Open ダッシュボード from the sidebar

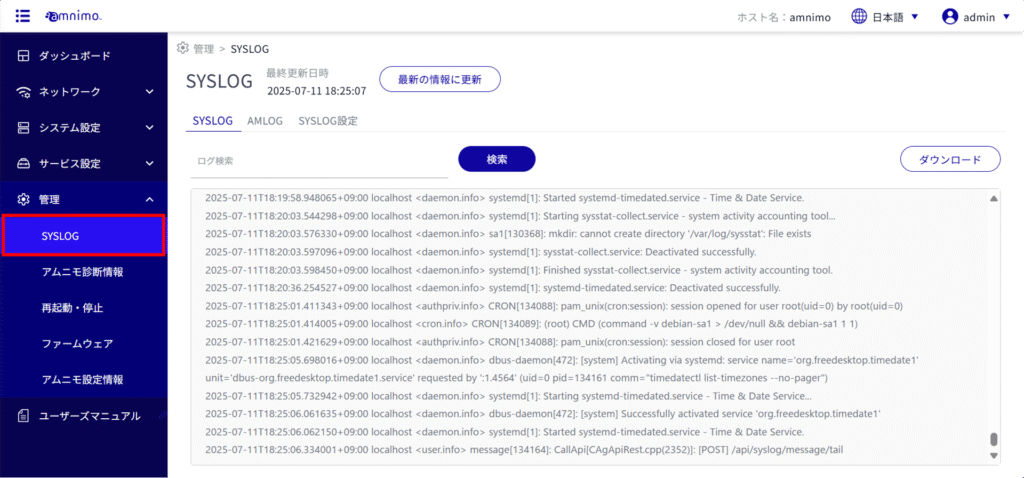click(x=74, y=56)
